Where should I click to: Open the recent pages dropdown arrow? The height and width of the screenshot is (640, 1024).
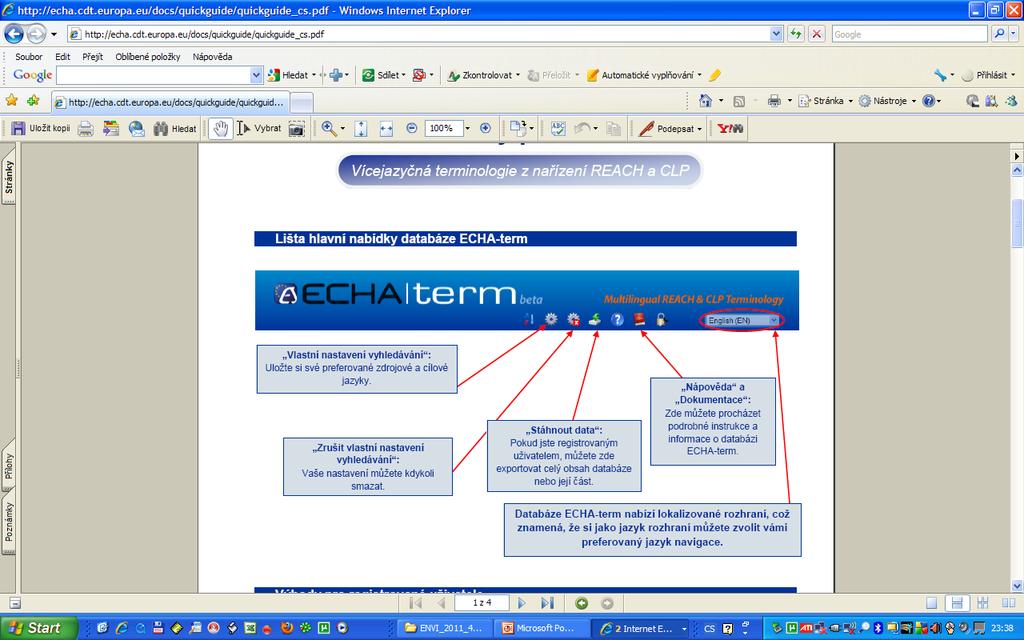point(54,34)
